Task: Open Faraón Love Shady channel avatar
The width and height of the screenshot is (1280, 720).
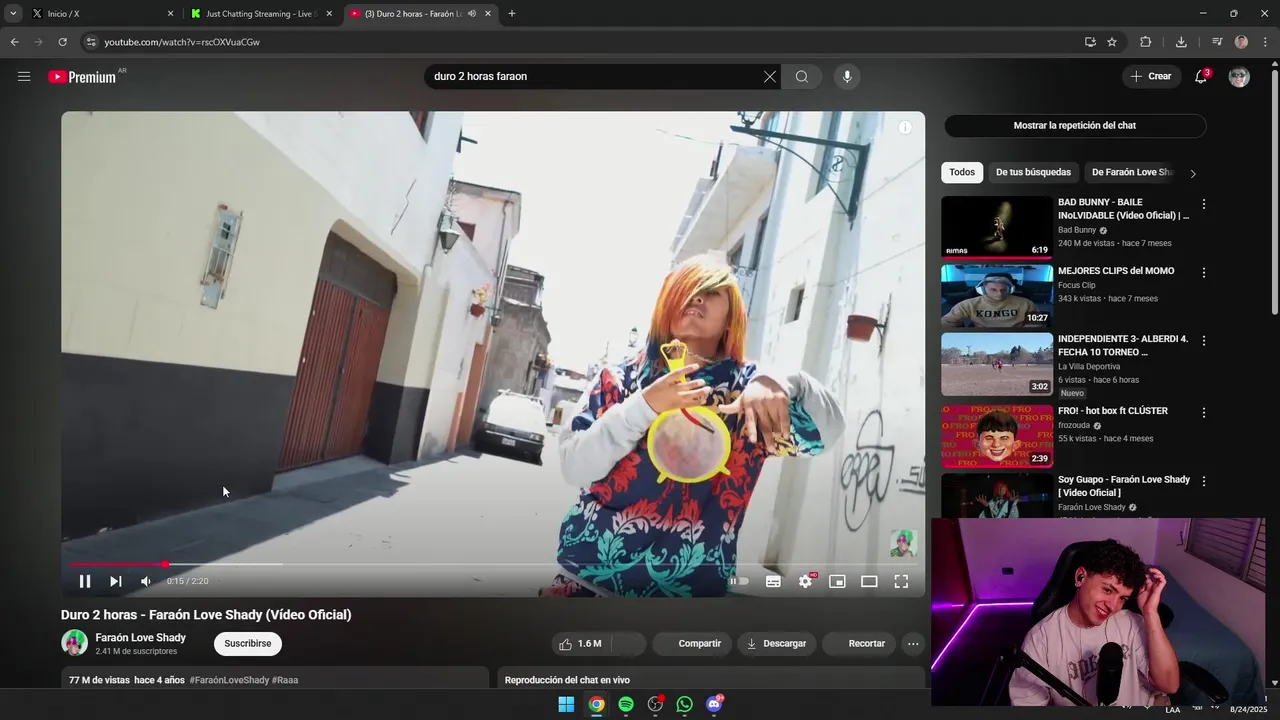Action: point(74,642)
